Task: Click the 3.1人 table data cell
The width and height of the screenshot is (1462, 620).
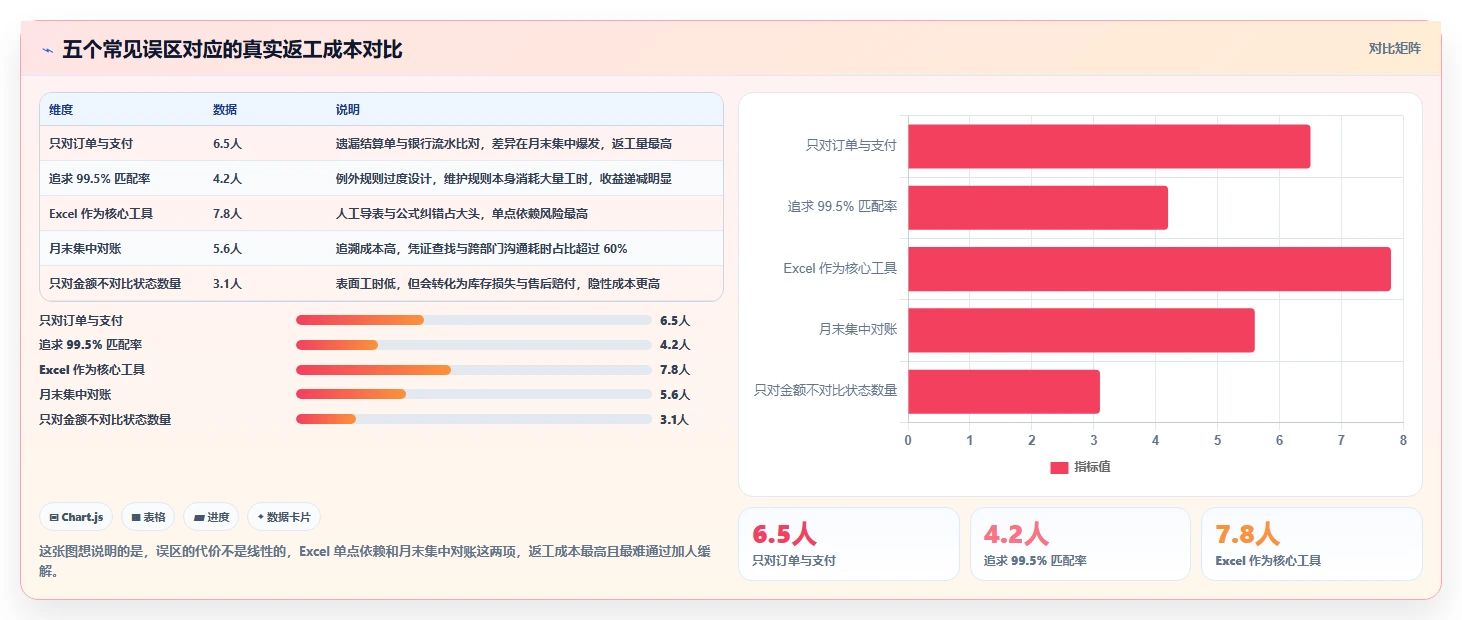Action: 227,284
